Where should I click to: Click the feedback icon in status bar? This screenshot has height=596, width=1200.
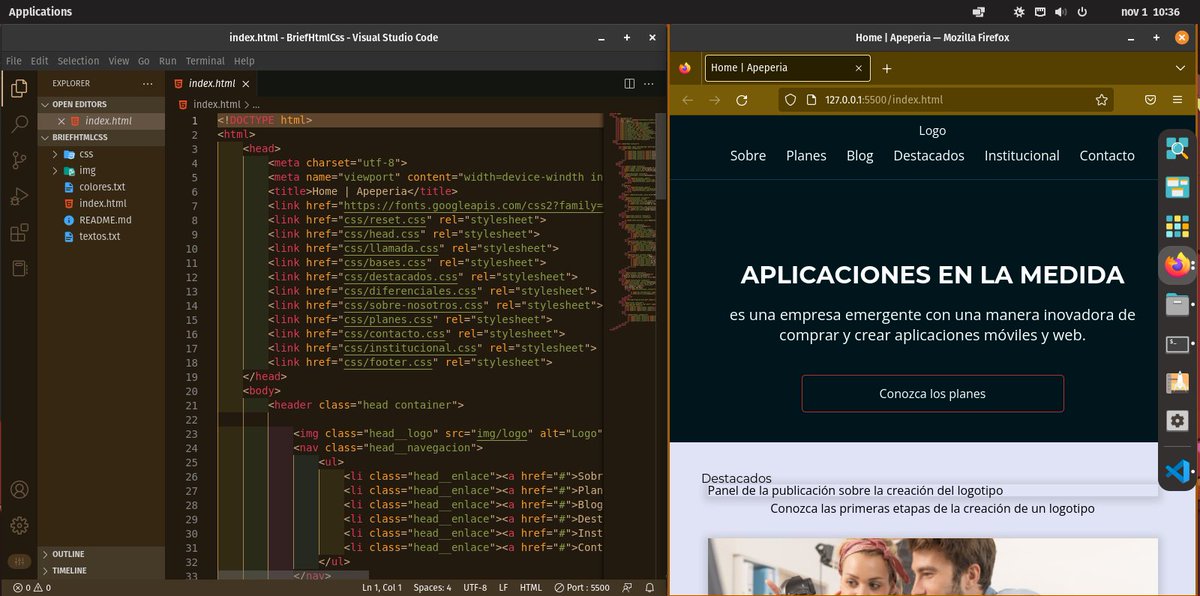[627, 588]
